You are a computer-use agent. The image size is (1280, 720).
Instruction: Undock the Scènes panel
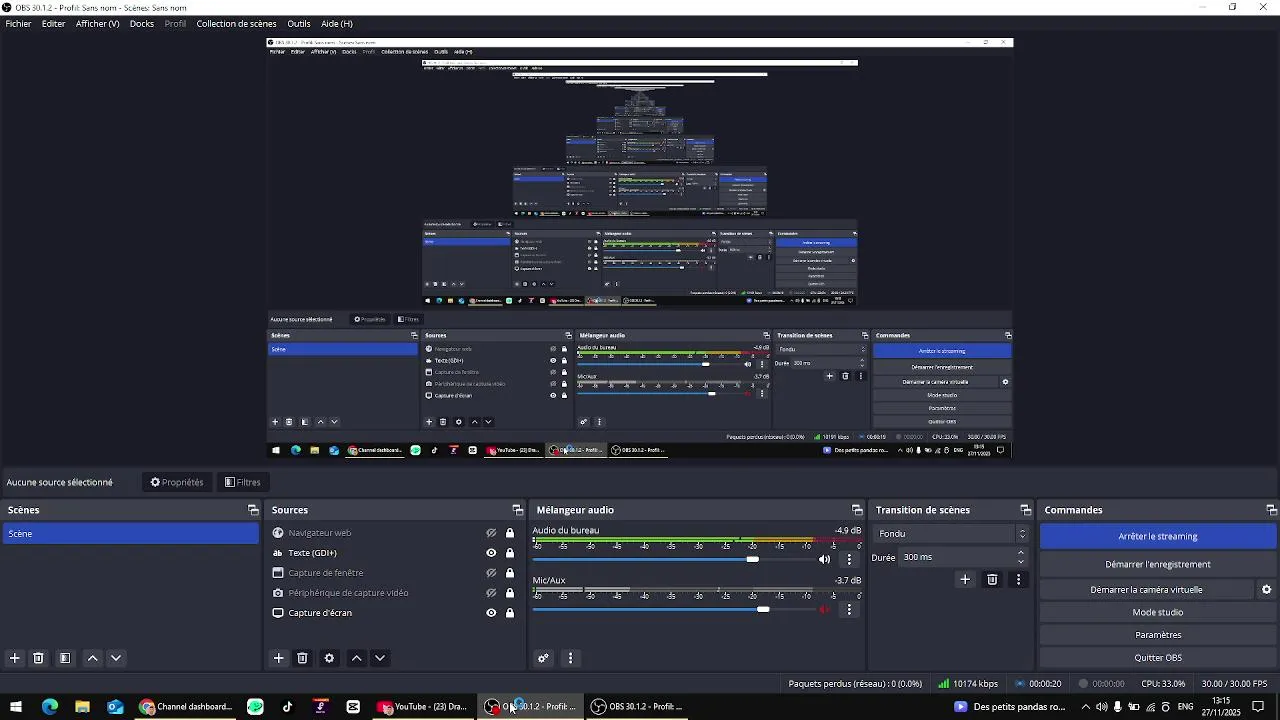pos(253,510)
